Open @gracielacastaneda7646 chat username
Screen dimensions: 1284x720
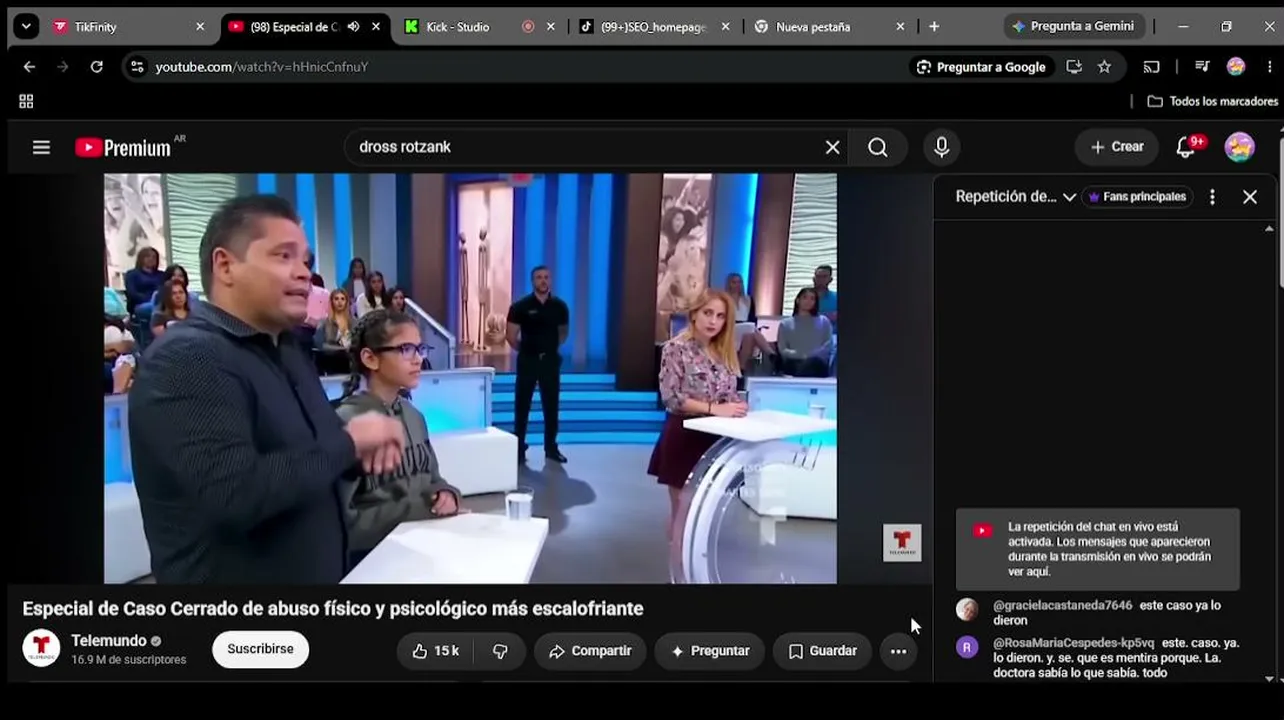click(1063, 605)
